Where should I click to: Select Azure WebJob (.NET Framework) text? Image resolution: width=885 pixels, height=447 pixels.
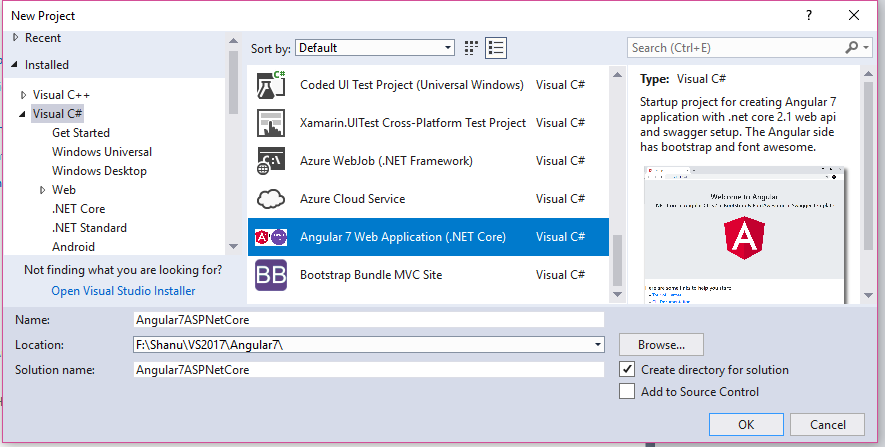[386, 161]
